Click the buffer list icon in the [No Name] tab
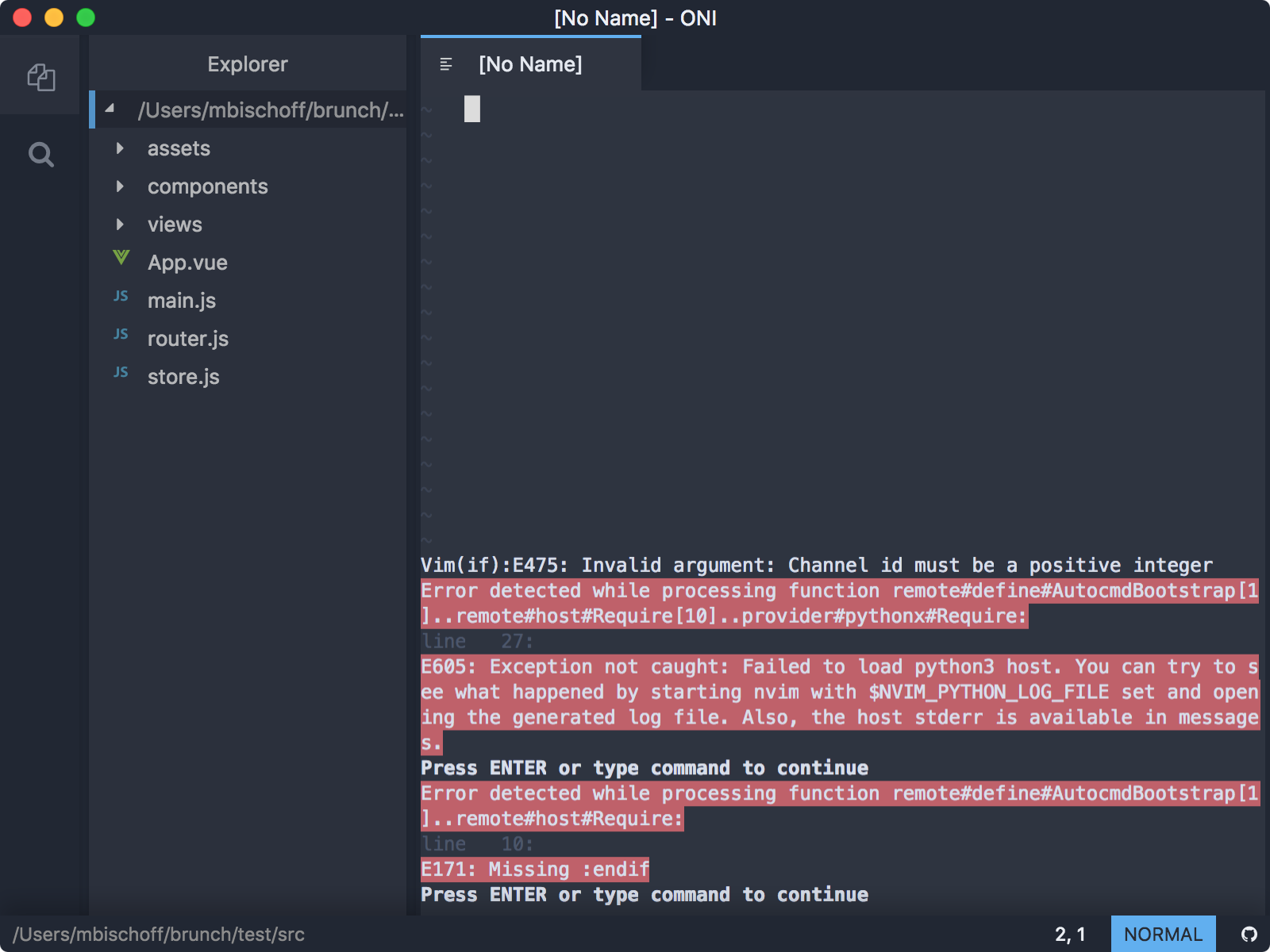The width and height of the screenshot is (1270, 952). tap(446, 64)
